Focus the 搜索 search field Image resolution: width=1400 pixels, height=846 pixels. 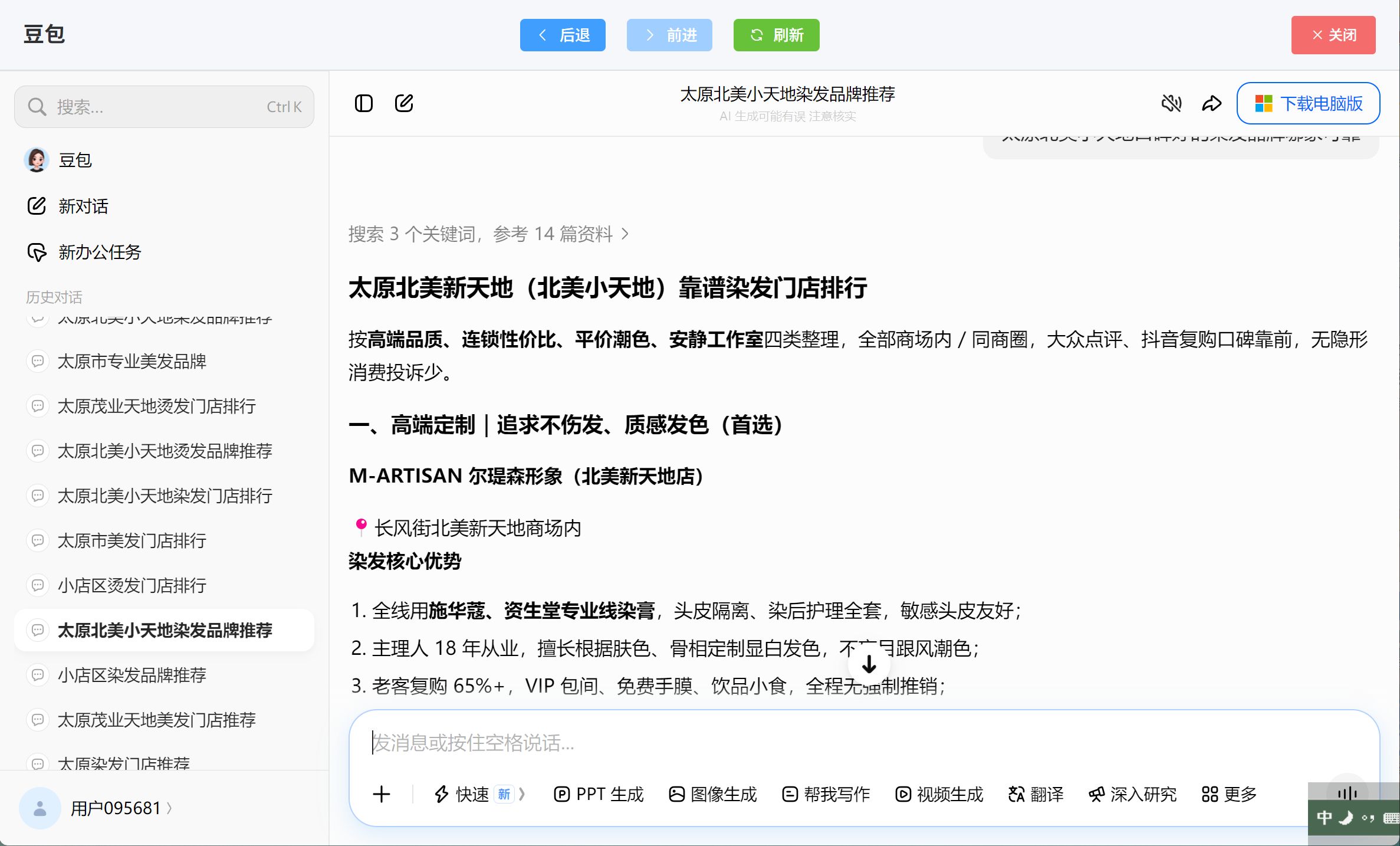point(164,107)
